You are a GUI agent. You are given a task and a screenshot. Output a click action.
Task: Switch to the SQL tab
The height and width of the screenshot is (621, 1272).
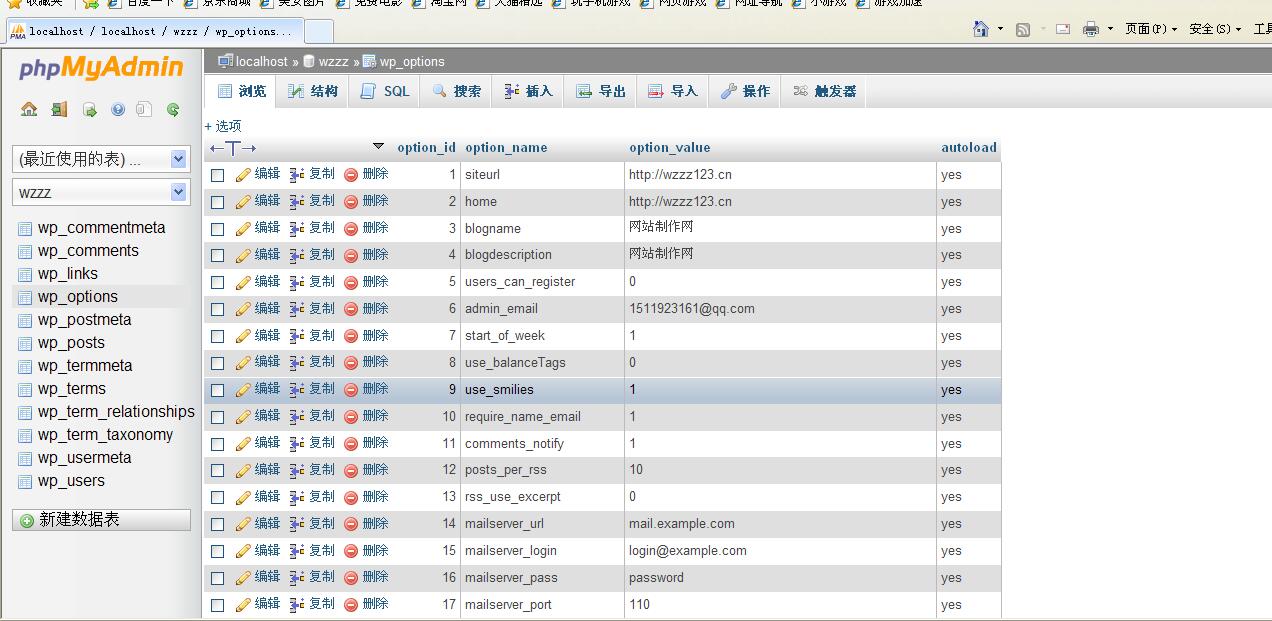point(384,91)
